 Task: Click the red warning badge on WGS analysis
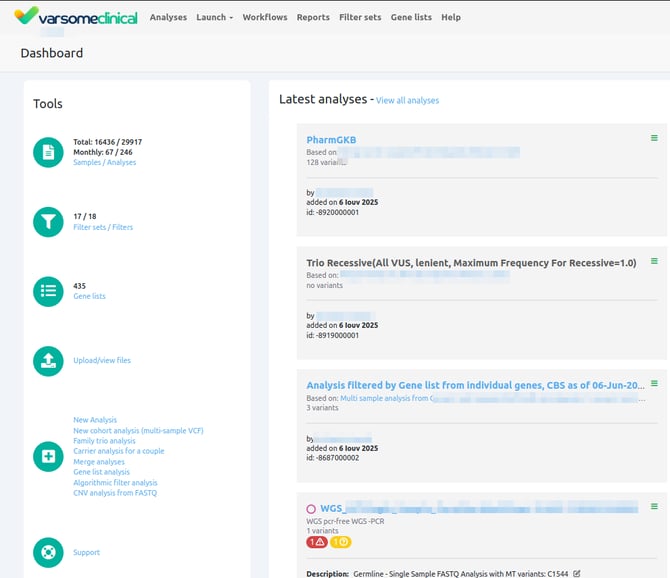(316, 542)
